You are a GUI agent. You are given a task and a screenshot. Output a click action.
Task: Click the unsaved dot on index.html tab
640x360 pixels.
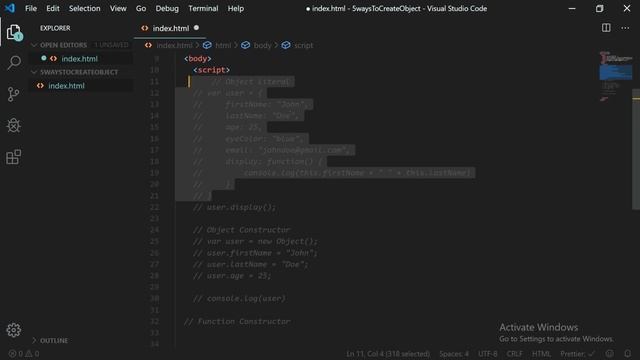196,28
